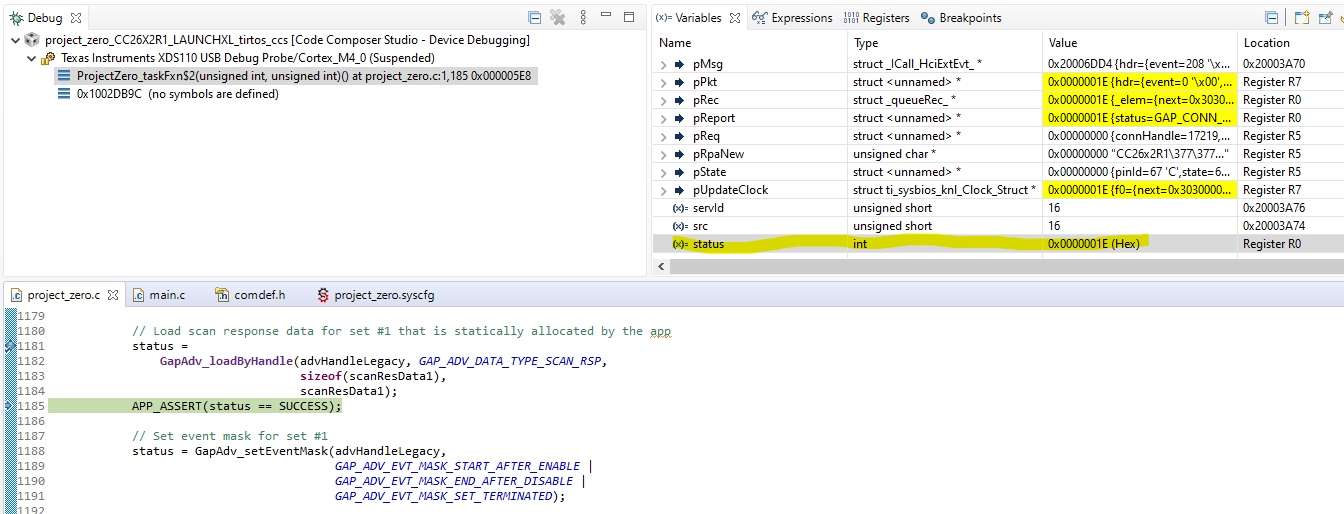Screen dimensions: 1344x514
Task: Click the pointer arrow icon of pMsg
Action: click(680, 64)
